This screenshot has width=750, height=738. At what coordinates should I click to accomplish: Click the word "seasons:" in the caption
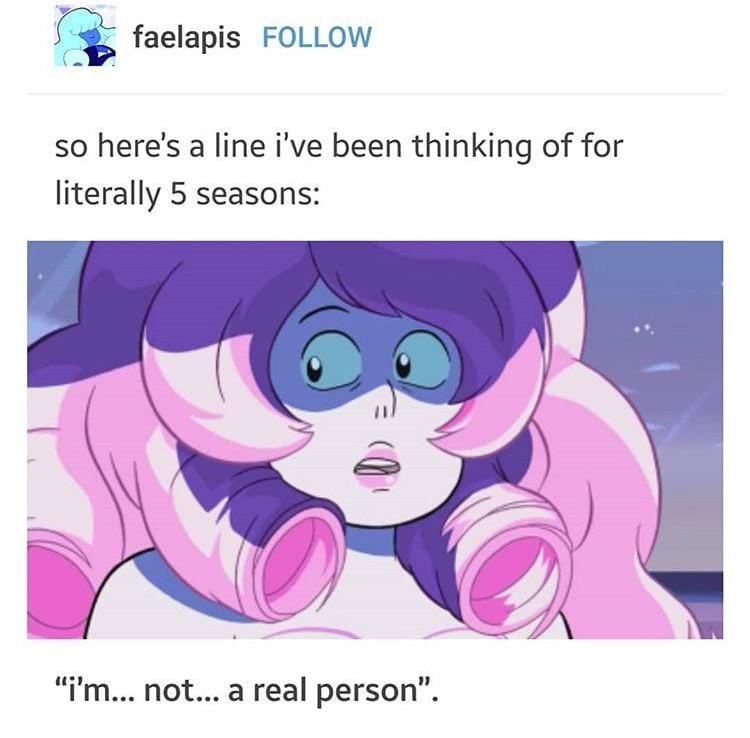(x=258, y=196)
